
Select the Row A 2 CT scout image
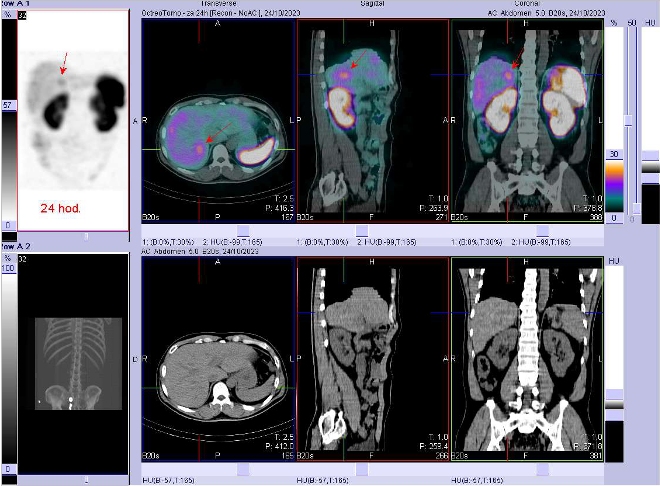[73, 364]
